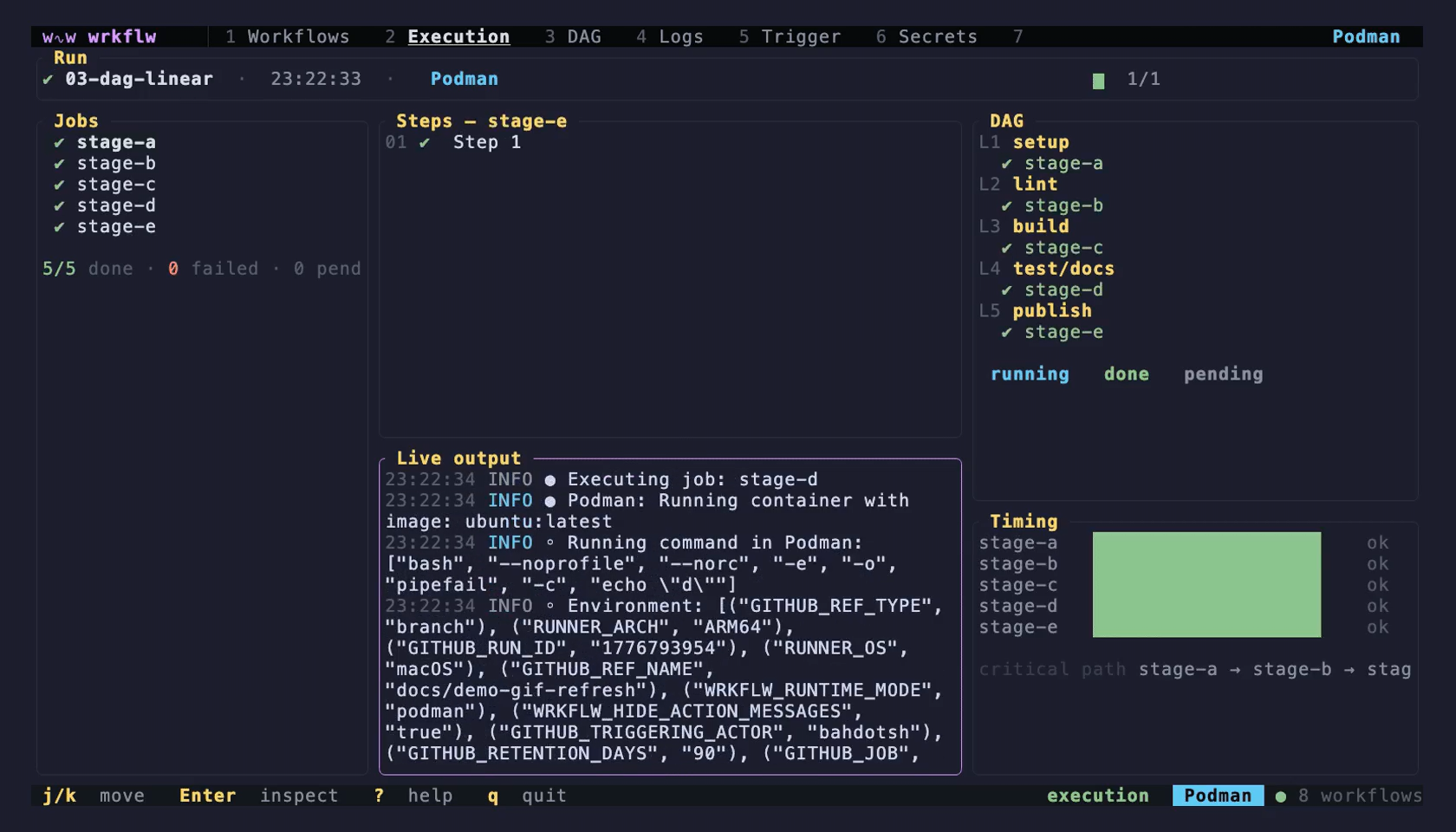Screen dimensions: 1456x832
Task: Click the pending legend label
Action: tap(1223, 374)
